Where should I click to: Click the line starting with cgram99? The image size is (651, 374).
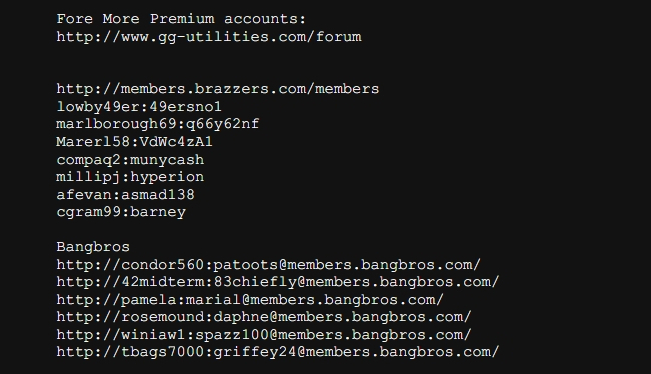click(121, 212)
